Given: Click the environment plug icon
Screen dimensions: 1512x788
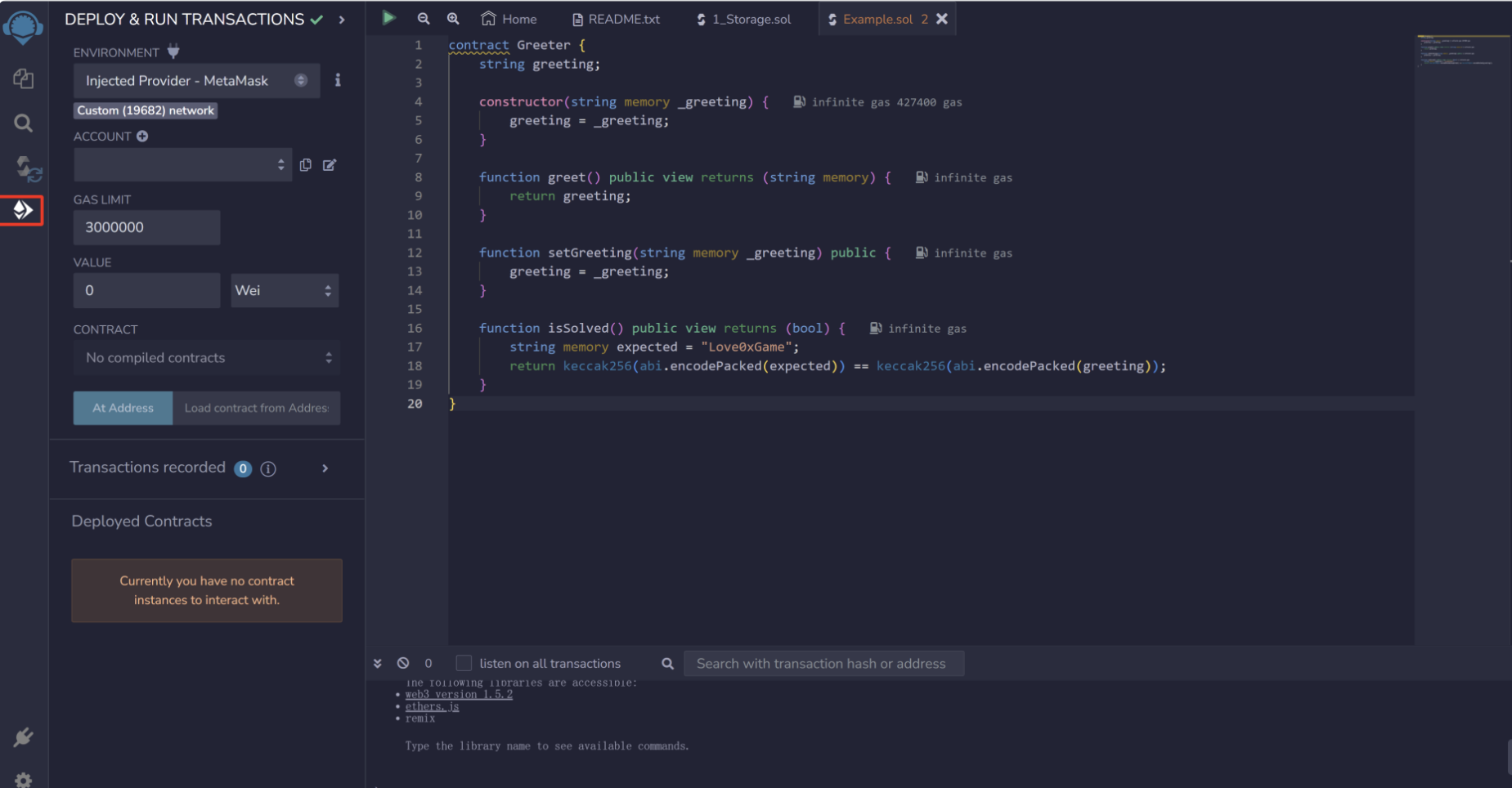Looking at the screenshot, I should 173,51.
